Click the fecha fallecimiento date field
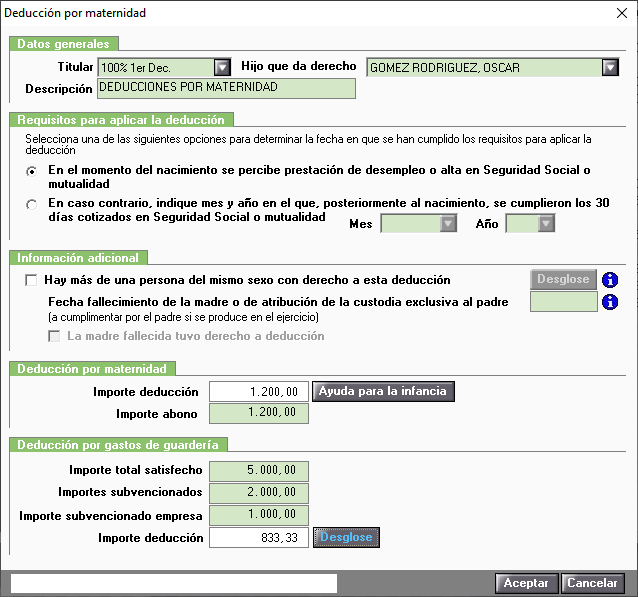This screenshot has width=638, height=597. pyautogui.click(x=564, y=302)
